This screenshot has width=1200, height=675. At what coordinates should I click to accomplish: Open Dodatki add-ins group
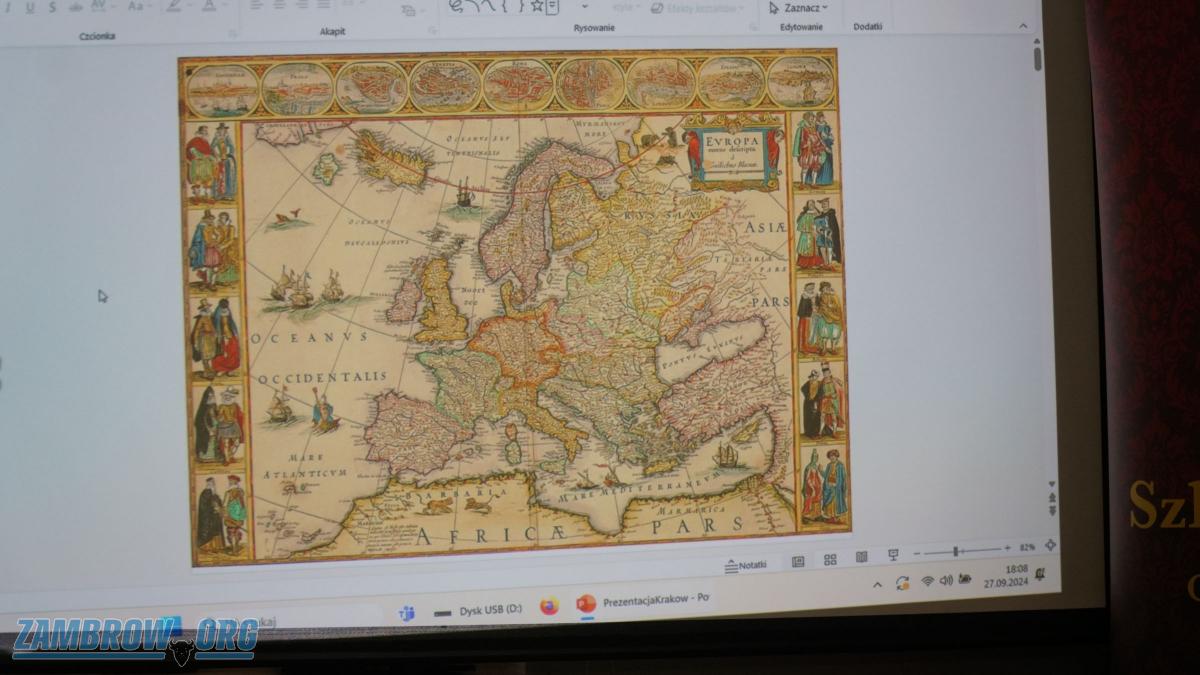point(868,27)
